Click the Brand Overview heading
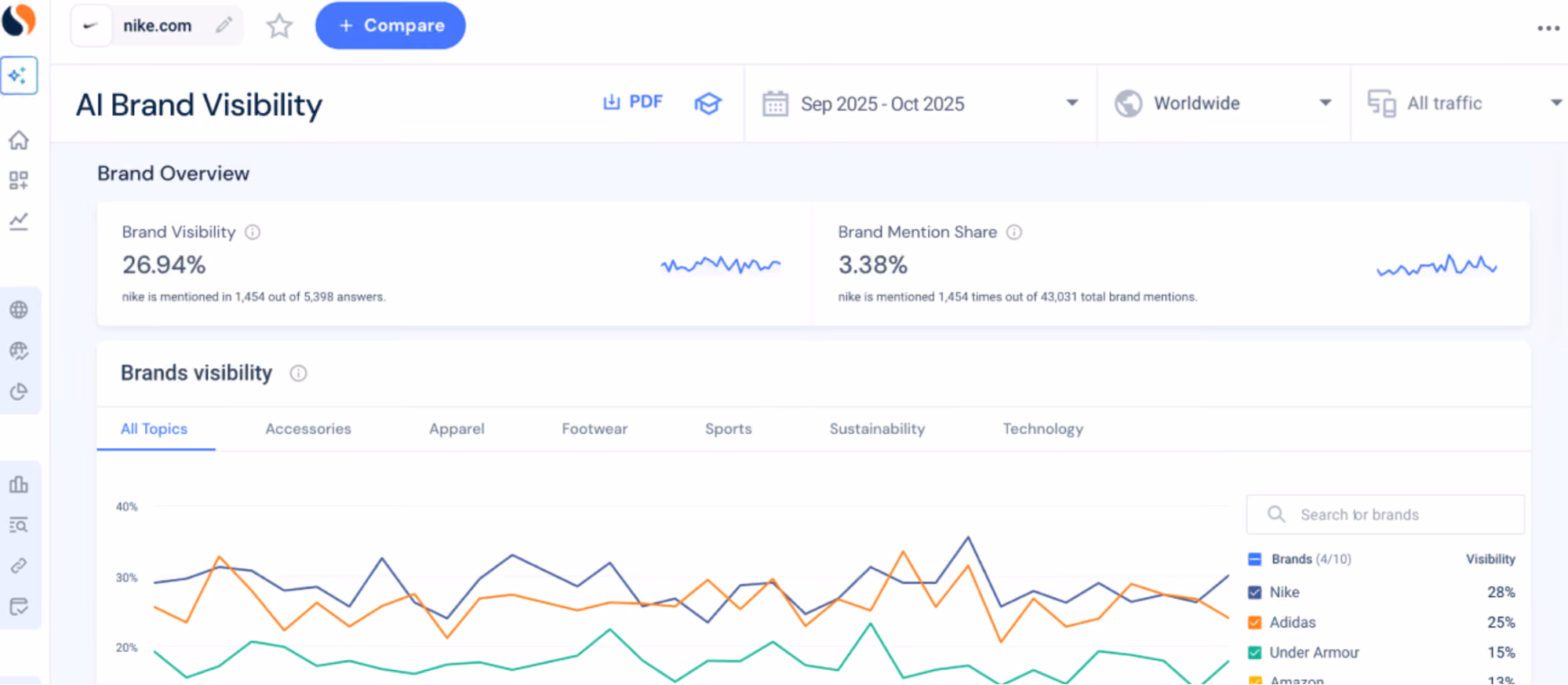This screenshot has height=685, width=1568. pos(173,173)
